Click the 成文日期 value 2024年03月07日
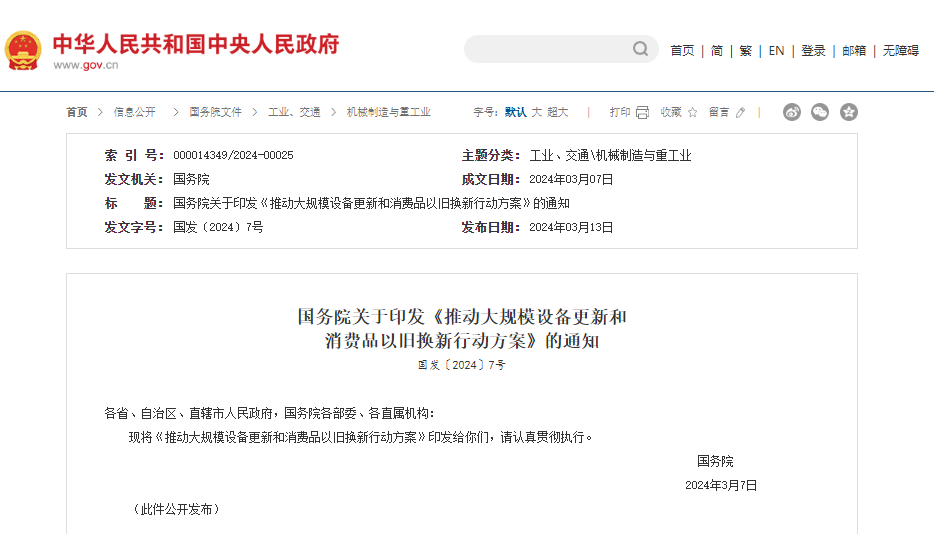934x534 pixels. [x=571, y=179]
